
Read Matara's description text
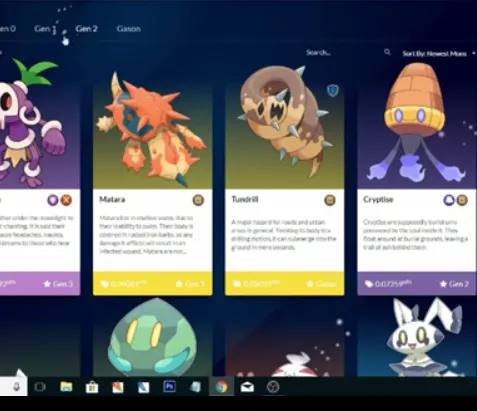coord(146,234)
